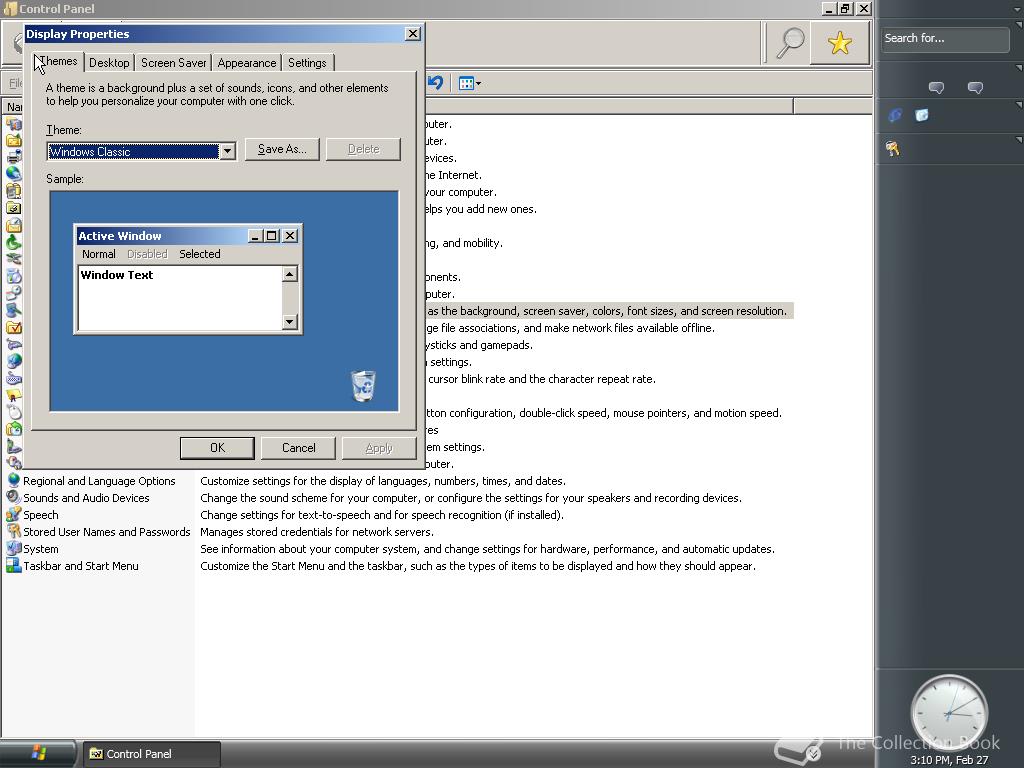Click the sidebar date and time text
The height and width of the screenshot is (768, 1024).
949,760
